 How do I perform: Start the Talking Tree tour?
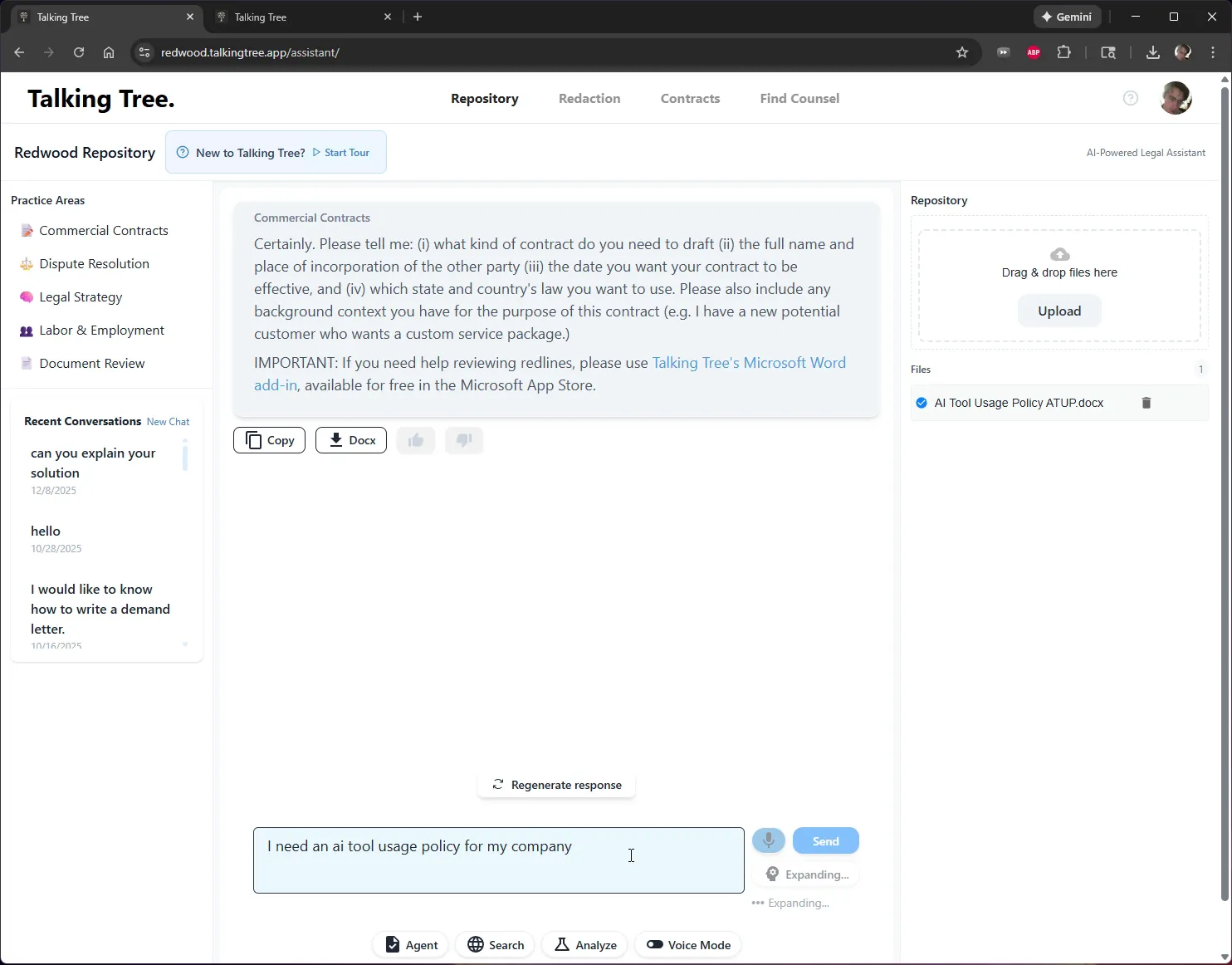coord(341,153)
